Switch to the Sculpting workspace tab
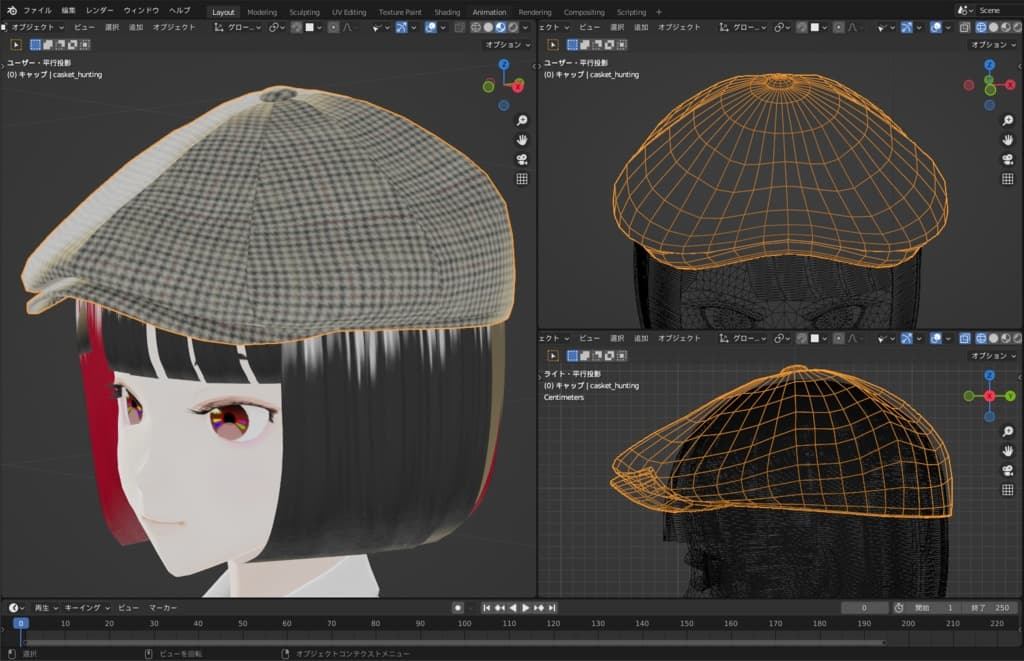The height and width of the screenshot is (661, 1024). pyautogui.click(x=304, y=12)
